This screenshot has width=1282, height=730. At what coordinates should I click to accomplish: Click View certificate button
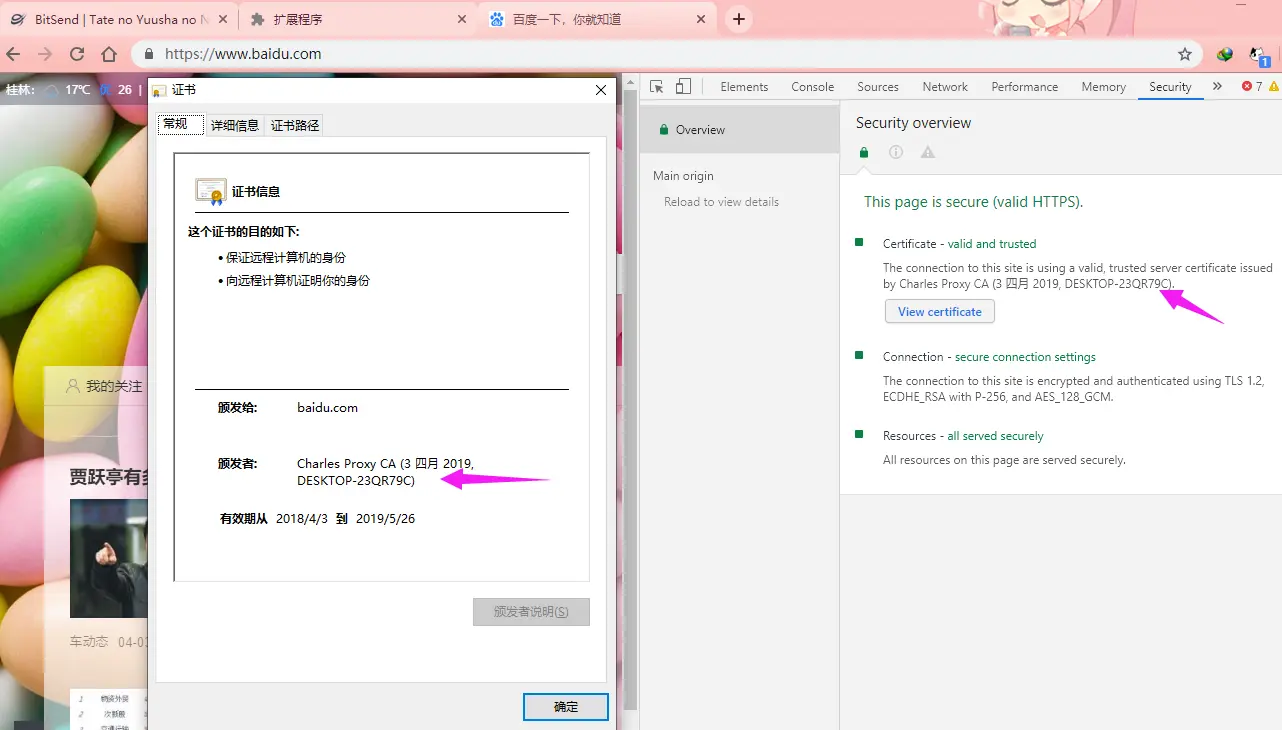pyautogui.click(x=940, y=312)
